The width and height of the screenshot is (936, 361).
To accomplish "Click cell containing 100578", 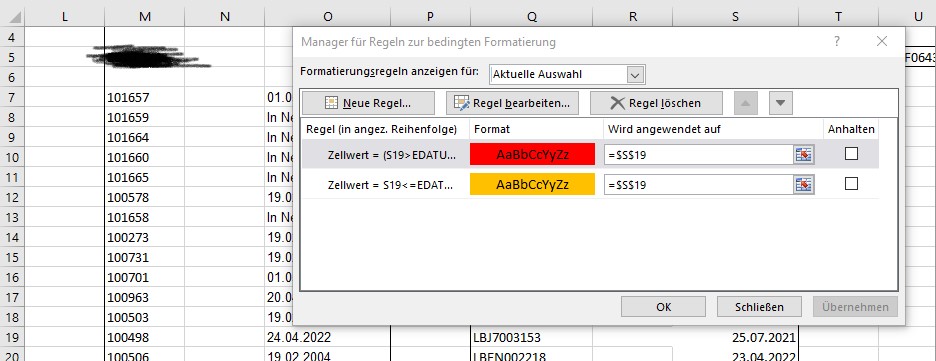I will 144,198.
